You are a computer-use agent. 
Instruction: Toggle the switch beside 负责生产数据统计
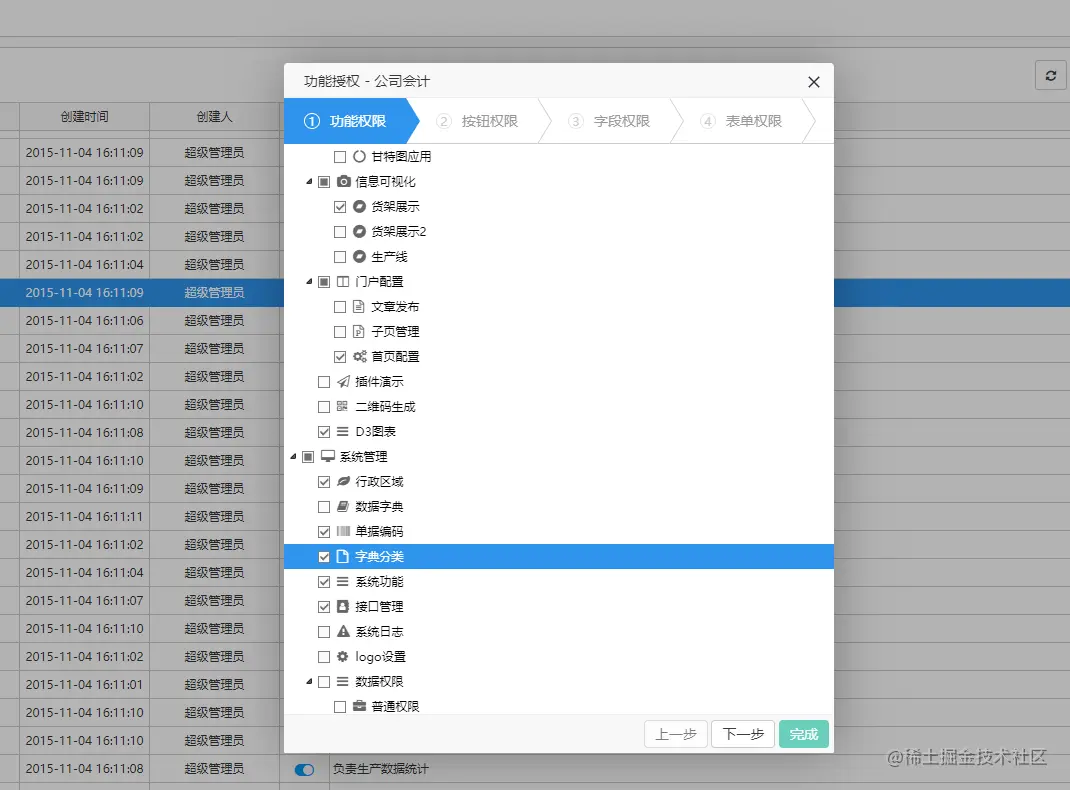pyautogui.click(x=304, y=770)
